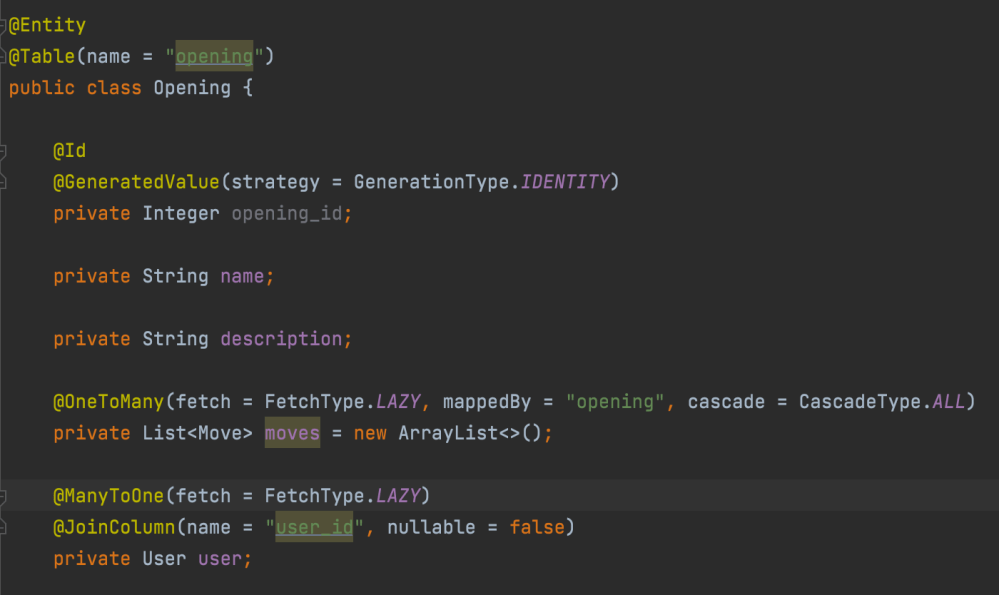Click the User type in user field
Screen dimensions: 999x595
pos(164,558)
